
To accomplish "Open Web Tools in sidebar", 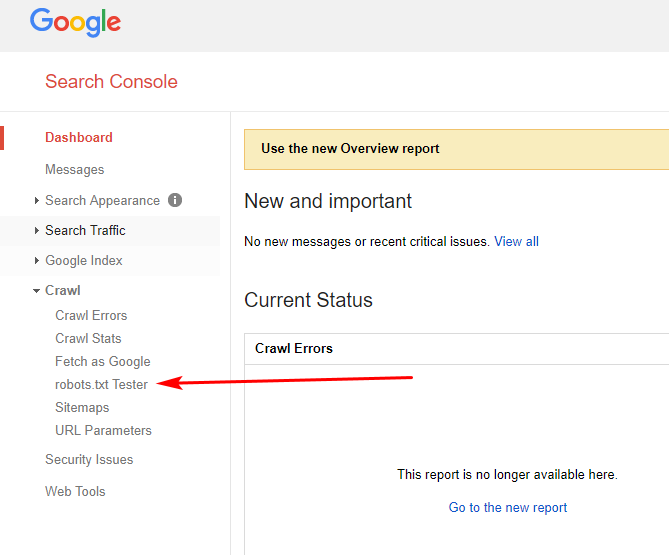I will (75, 491).
